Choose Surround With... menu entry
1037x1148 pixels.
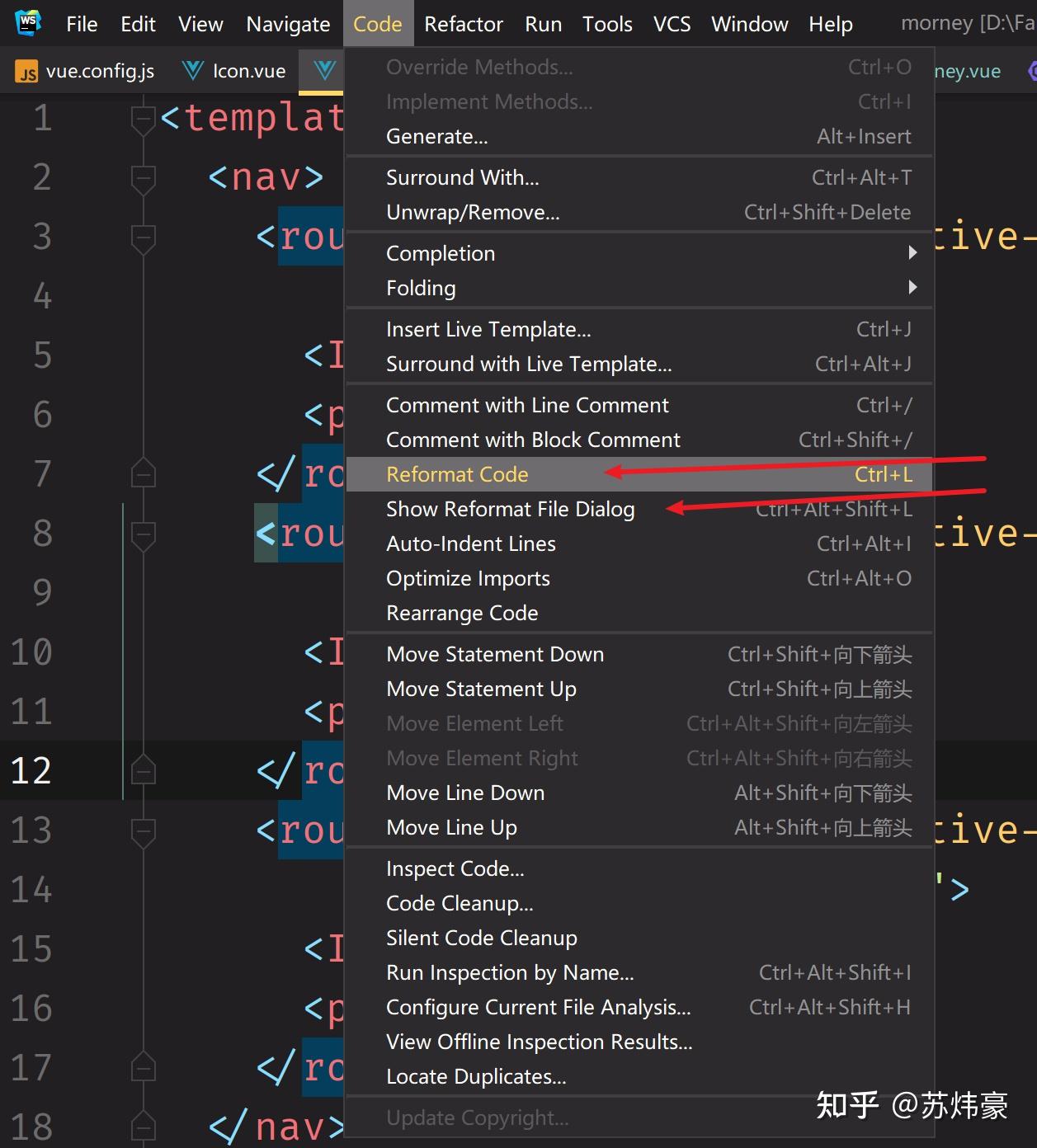click(639, 177)
